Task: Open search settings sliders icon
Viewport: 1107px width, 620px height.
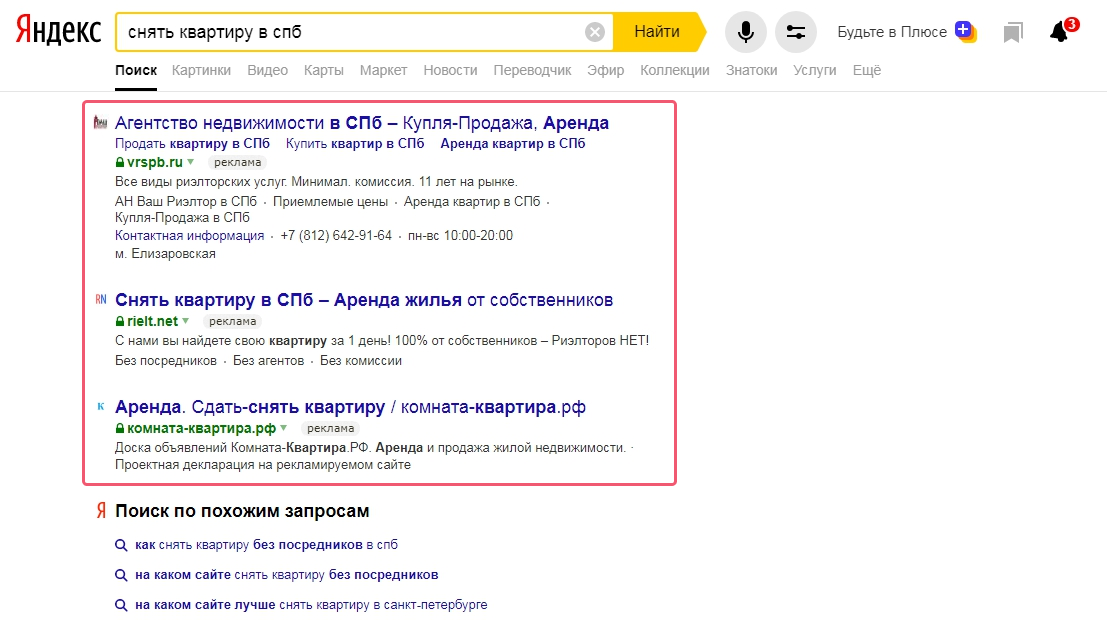Action: (x=796, y=32)
